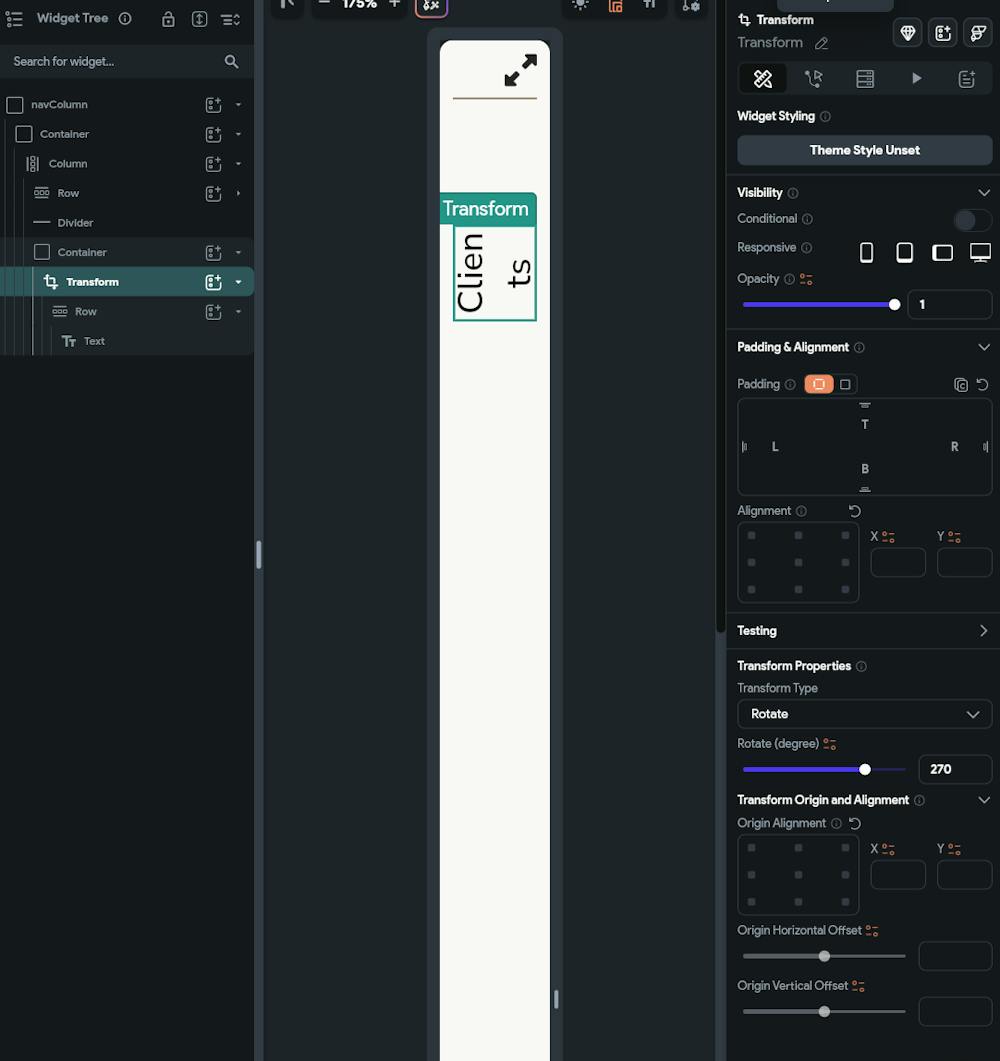This screenshot has height=1061, width=1000.
Task: Select the Properties design tab
Action: pyautogui.click(x=763, y=78)
